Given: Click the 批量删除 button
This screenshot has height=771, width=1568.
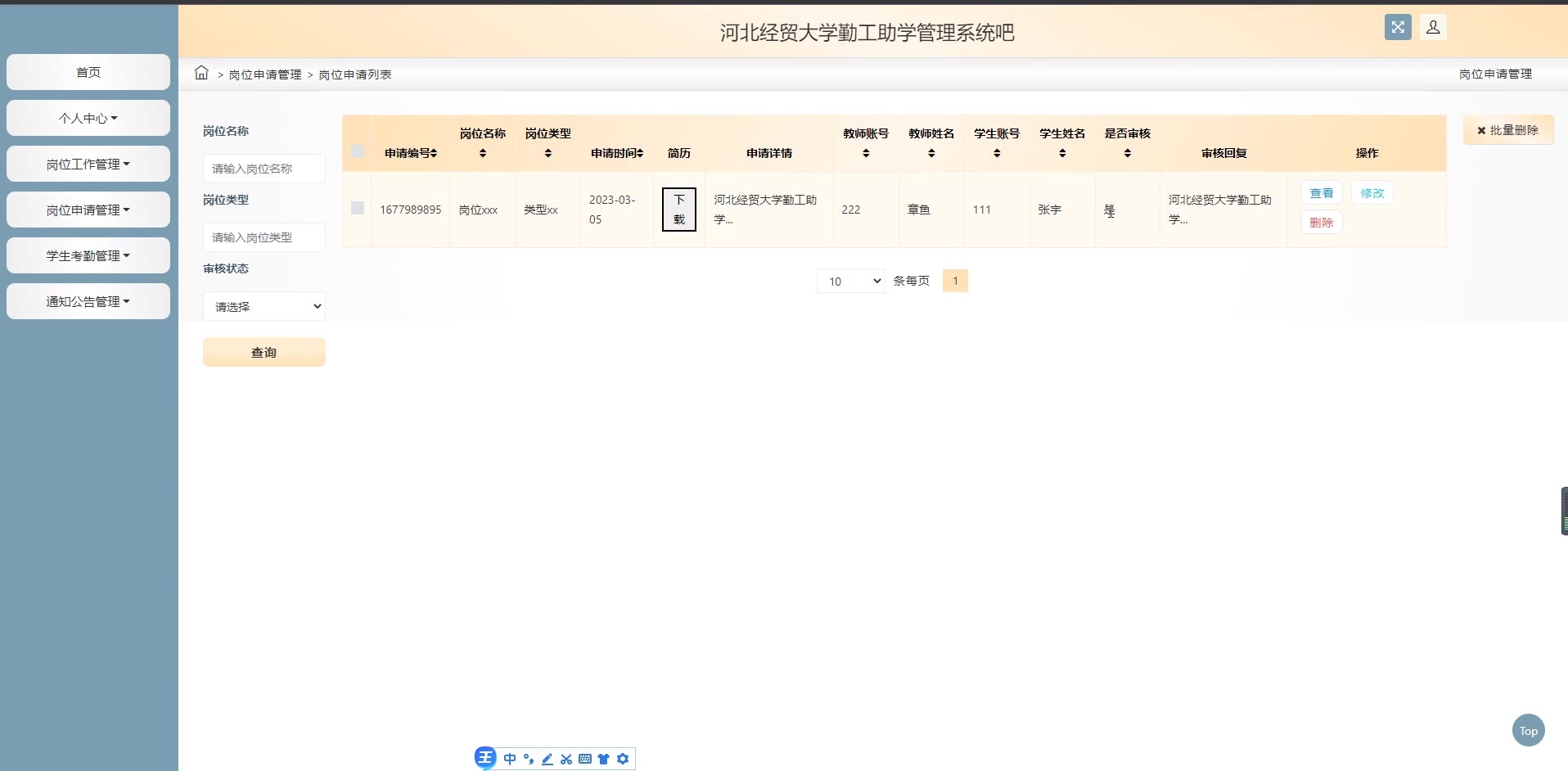Looking at the screenshot, I should pos(1507,130).
